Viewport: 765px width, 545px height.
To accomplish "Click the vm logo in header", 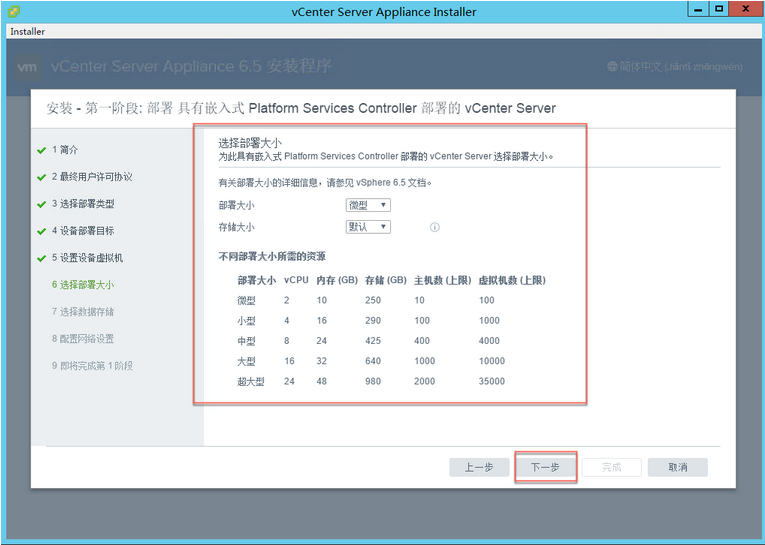I will click(26, 67).
